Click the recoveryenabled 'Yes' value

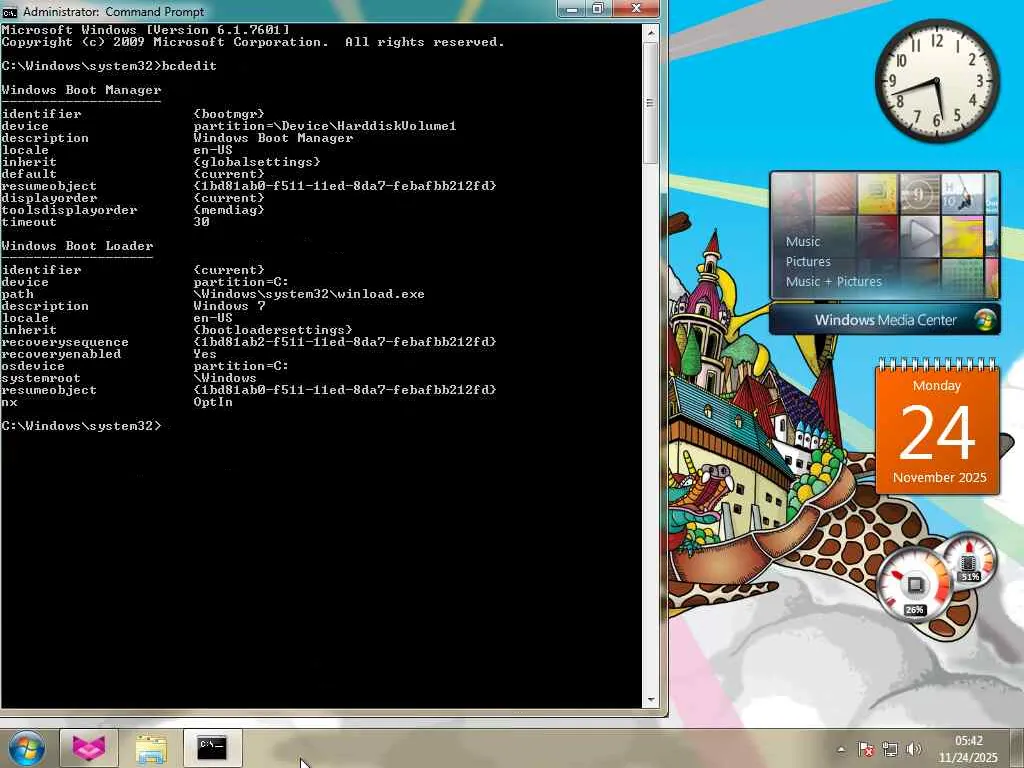pos(205,354)
